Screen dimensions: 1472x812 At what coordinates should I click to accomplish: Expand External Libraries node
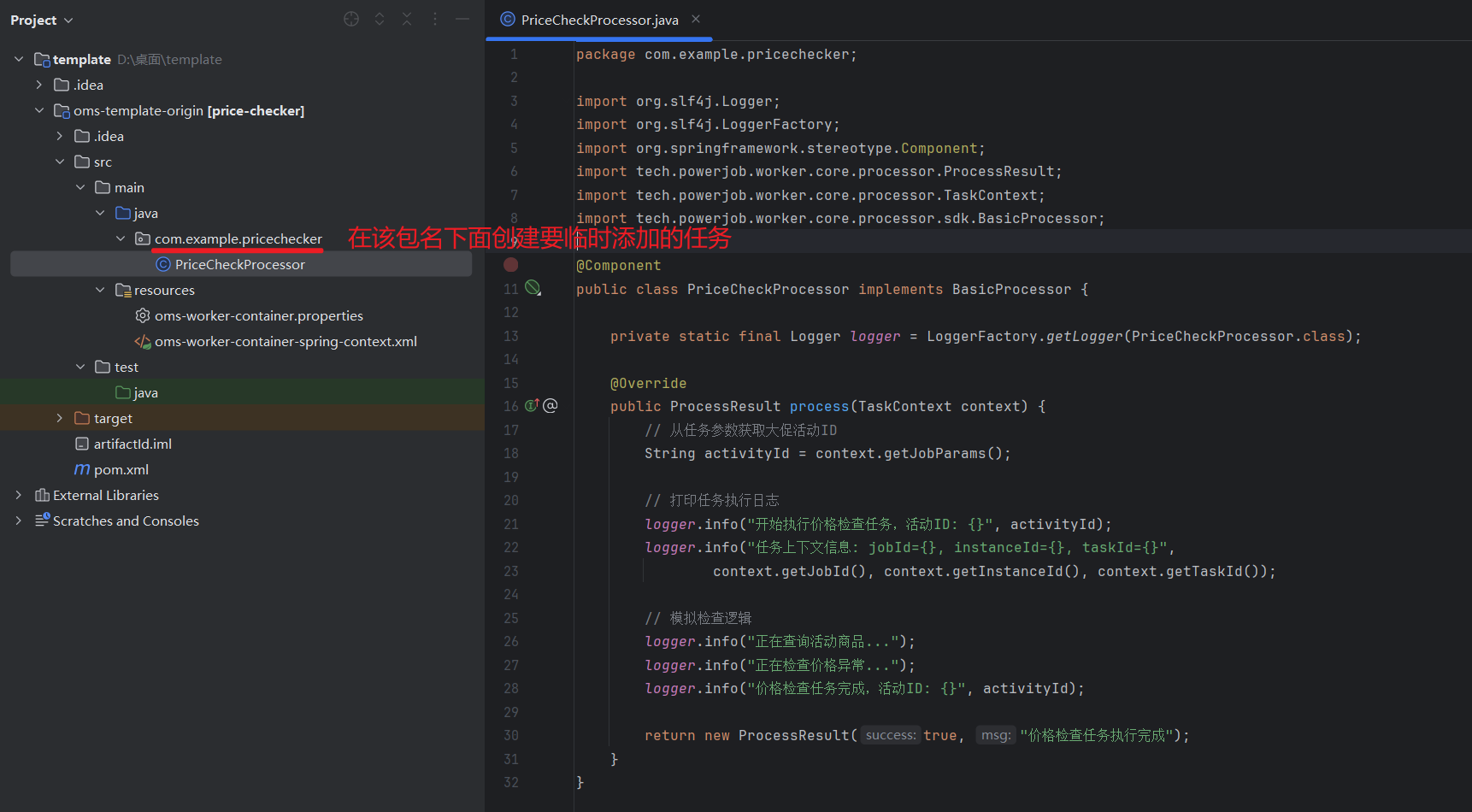click(x=19, y=495)
